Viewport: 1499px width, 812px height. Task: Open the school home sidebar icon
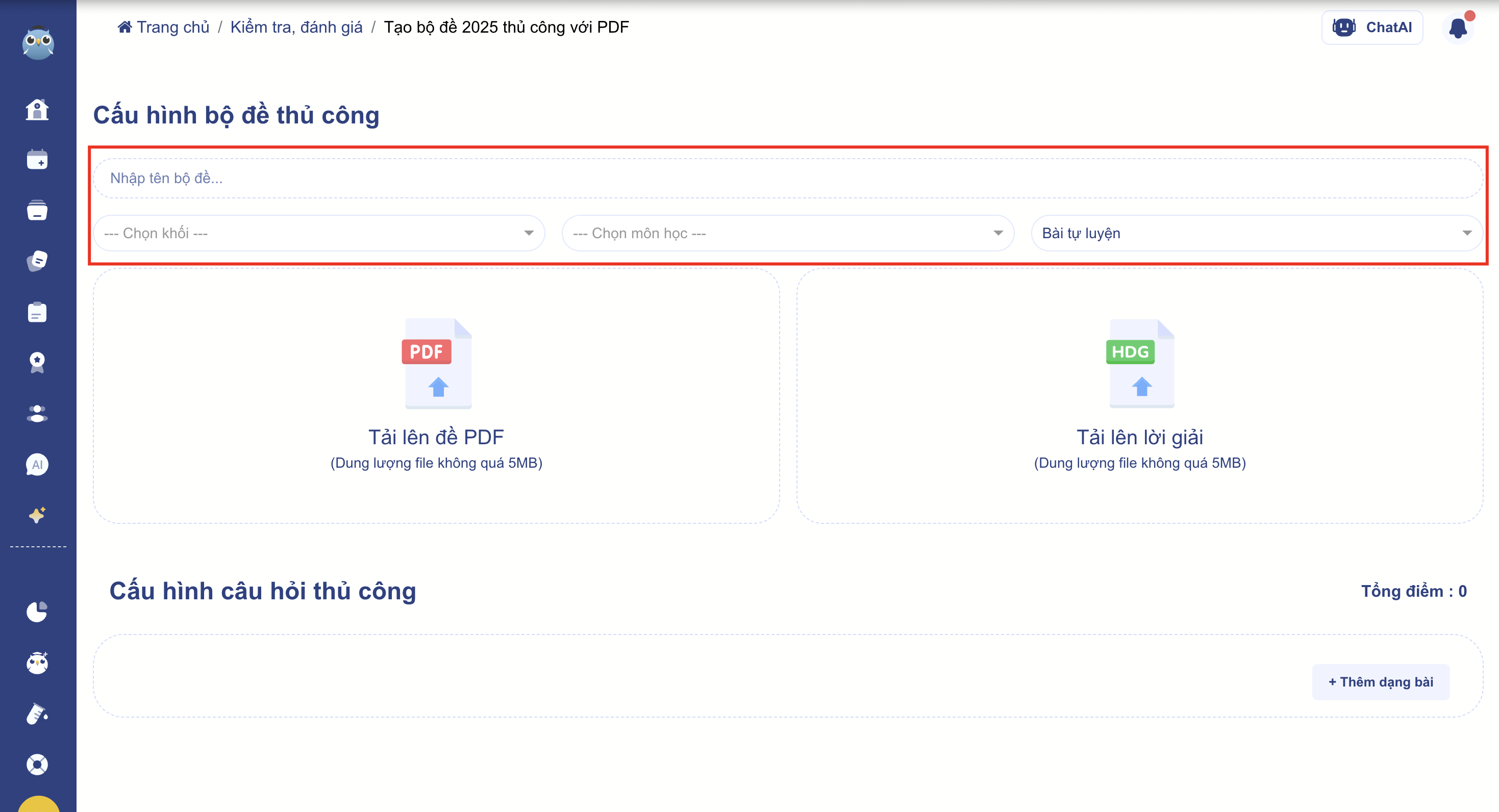click(37, 109)
